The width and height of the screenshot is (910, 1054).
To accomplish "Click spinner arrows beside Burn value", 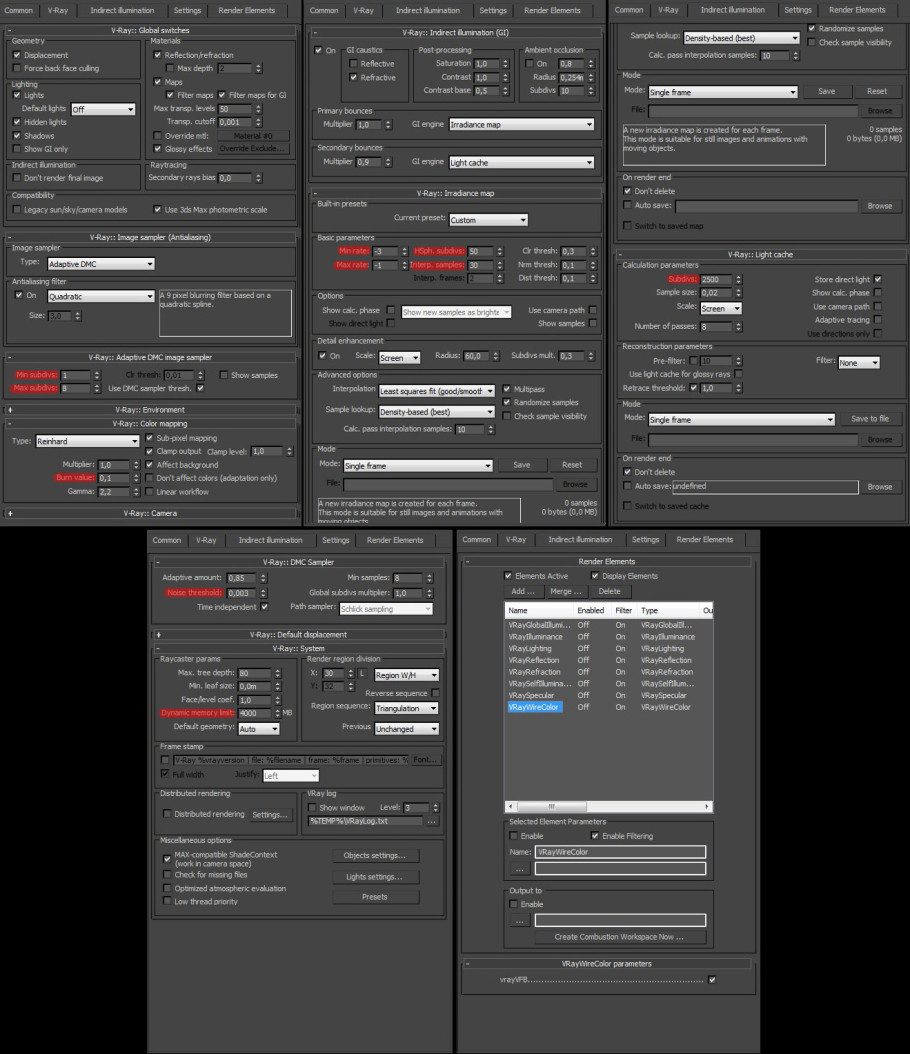I will 135,477.
